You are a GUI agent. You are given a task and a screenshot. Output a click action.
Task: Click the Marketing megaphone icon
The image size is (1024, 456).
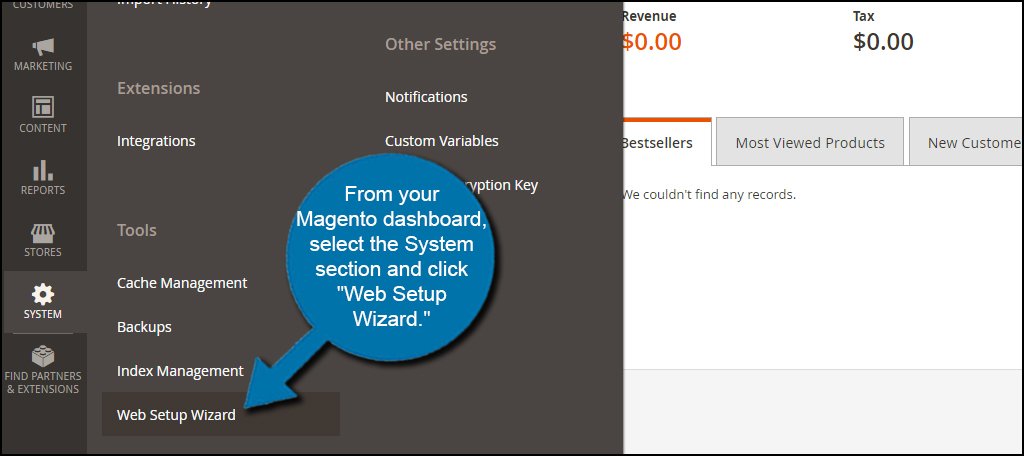click(x=43, y=46)
